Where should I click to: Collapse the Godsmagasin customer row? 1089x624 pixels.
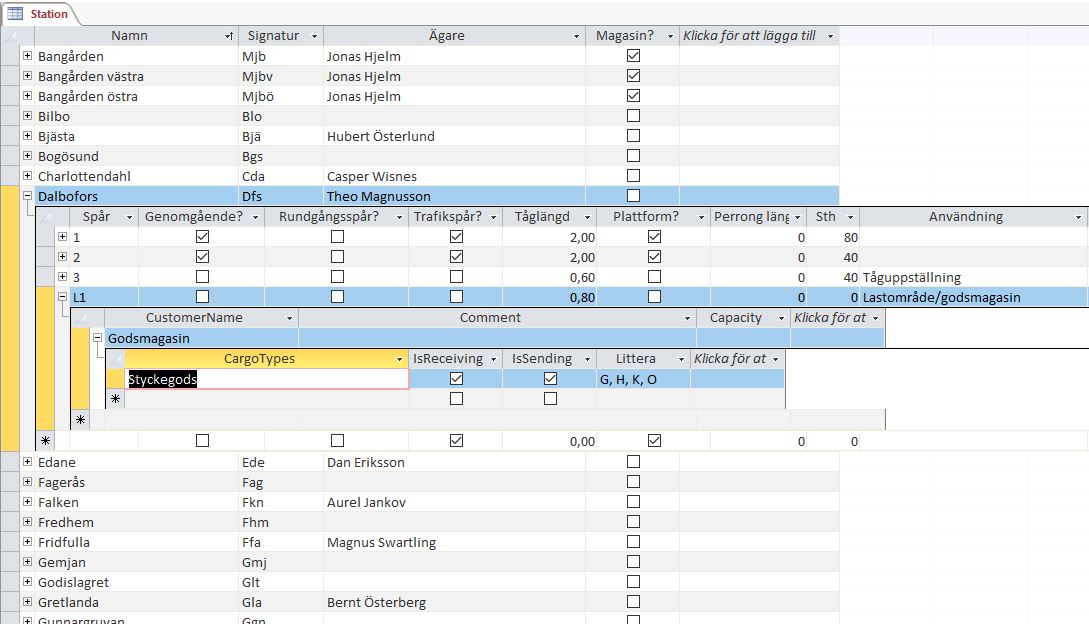point(97,338)
